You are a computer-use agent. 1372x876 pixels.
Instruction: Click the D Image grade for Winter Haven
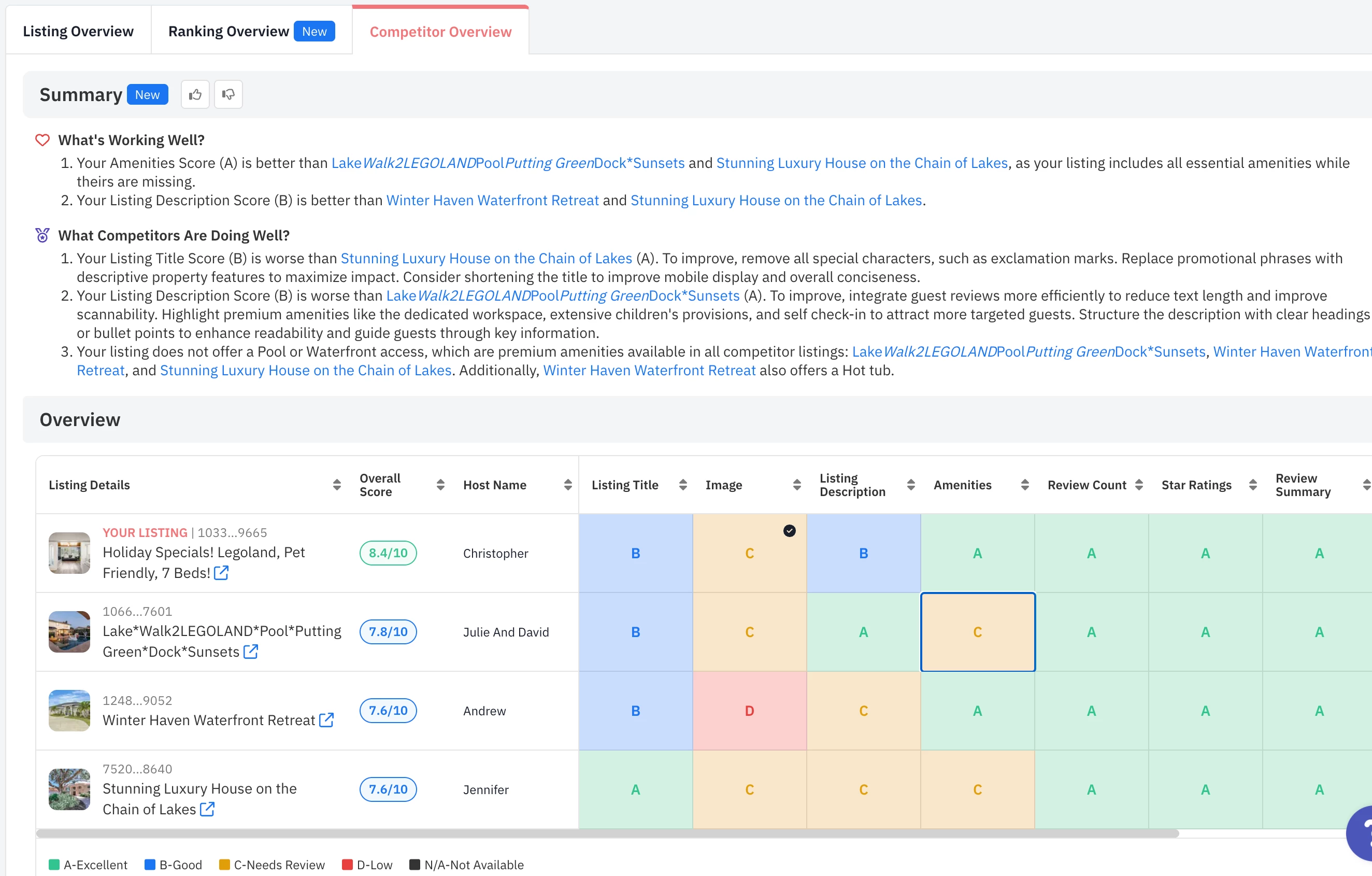749,711
